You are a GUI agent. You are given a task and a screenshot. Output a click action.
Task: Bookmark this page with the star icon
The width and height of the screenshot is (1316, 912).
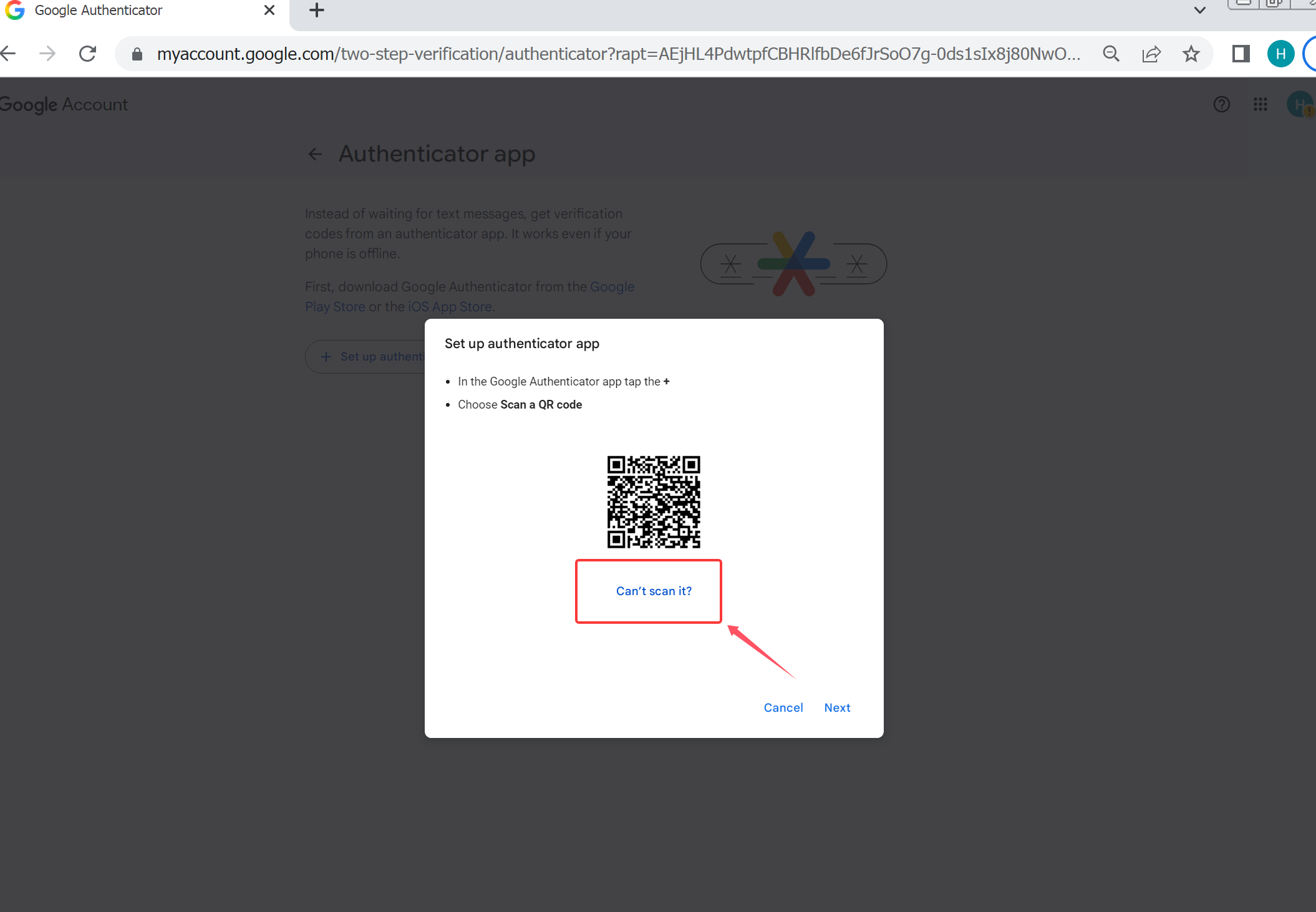1191,54
